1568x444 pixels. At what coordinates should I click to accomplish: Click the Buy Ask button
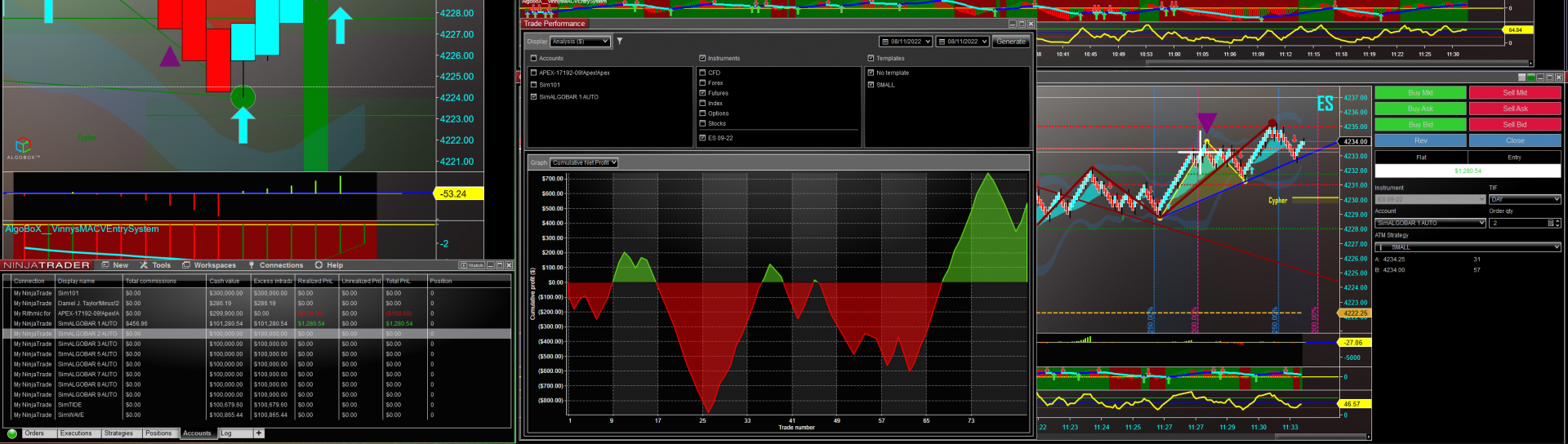pos(1421,109)
